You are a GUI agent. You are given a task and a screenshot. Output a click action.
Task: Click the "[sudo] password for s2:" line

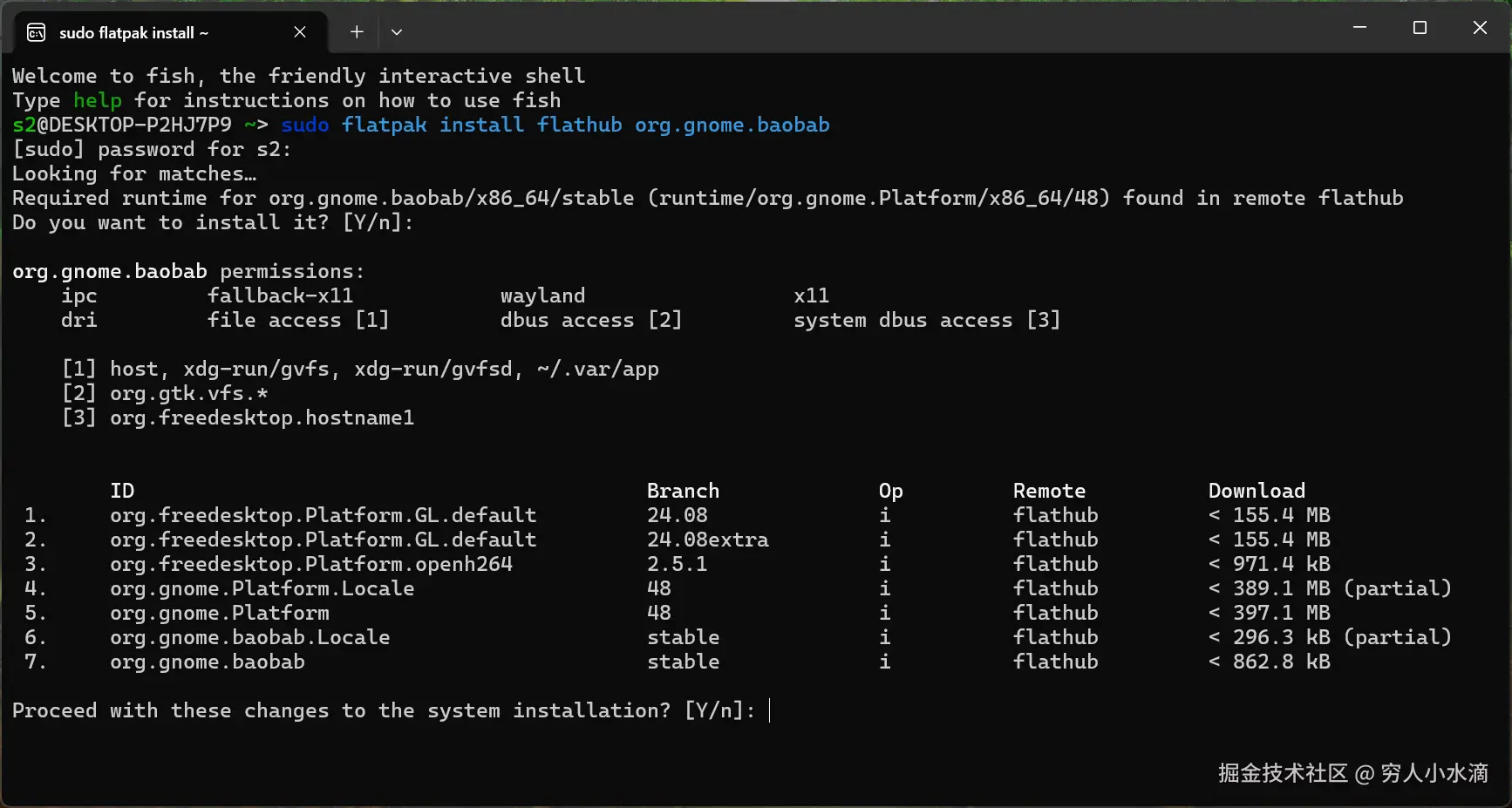(x=152, y=150)
